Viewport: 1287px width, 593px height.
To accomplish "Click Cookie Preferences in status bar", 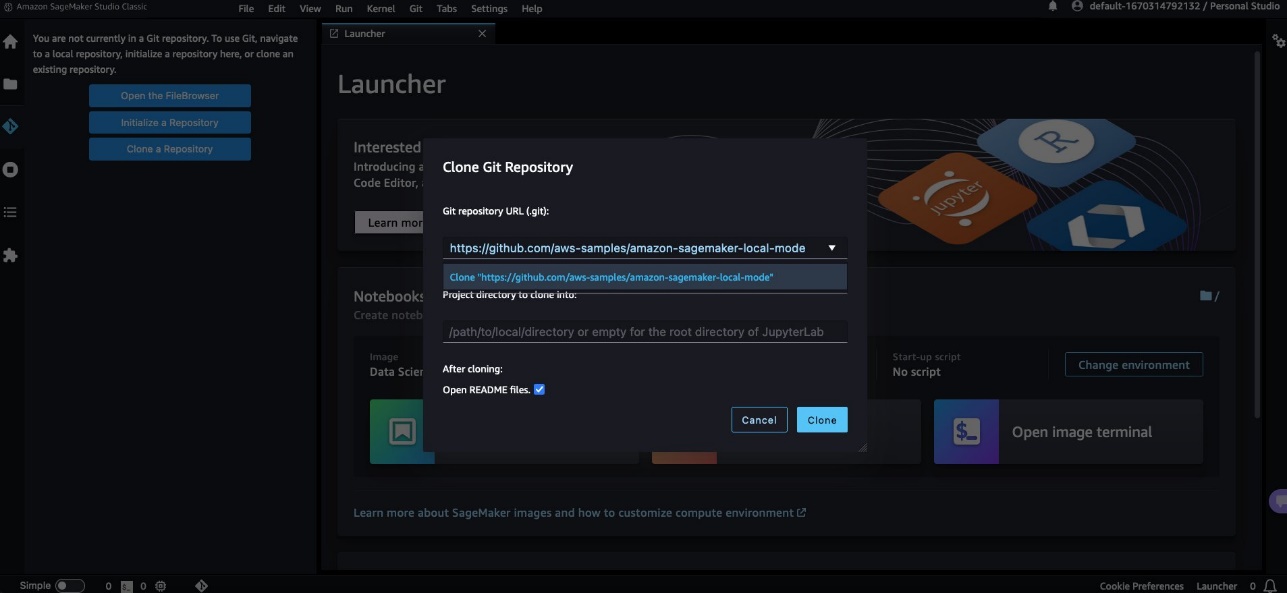I will click(1141, 586).
